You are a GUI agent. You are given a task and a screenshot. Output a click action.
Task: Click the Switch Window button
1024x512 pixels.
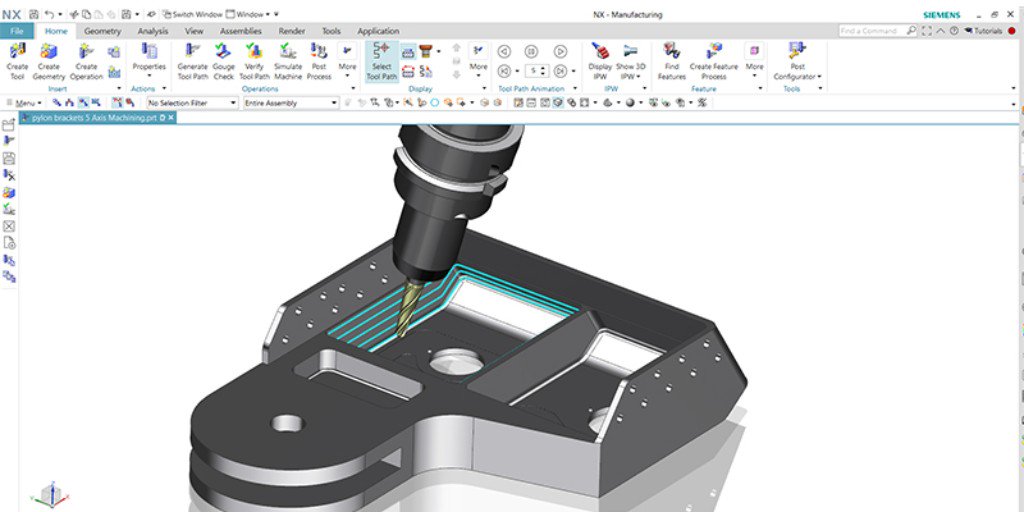[193, 14]
